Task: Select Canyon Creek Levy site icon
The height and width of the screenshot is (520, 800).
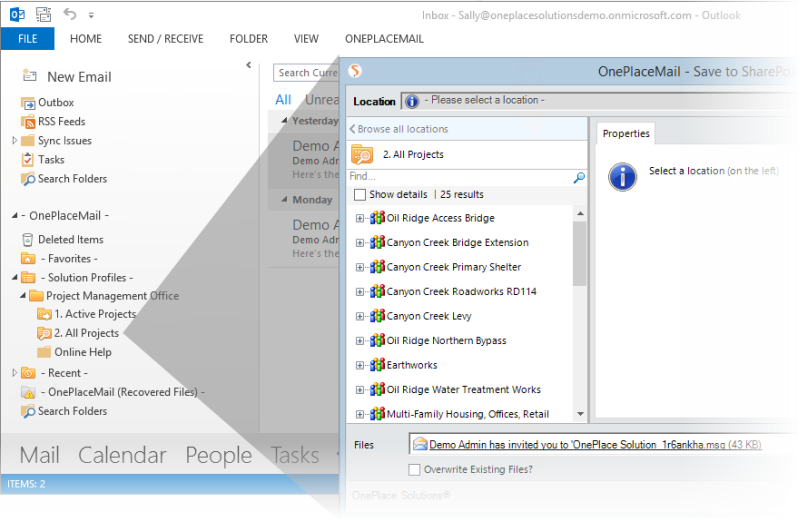Action: tap(377, 315)
